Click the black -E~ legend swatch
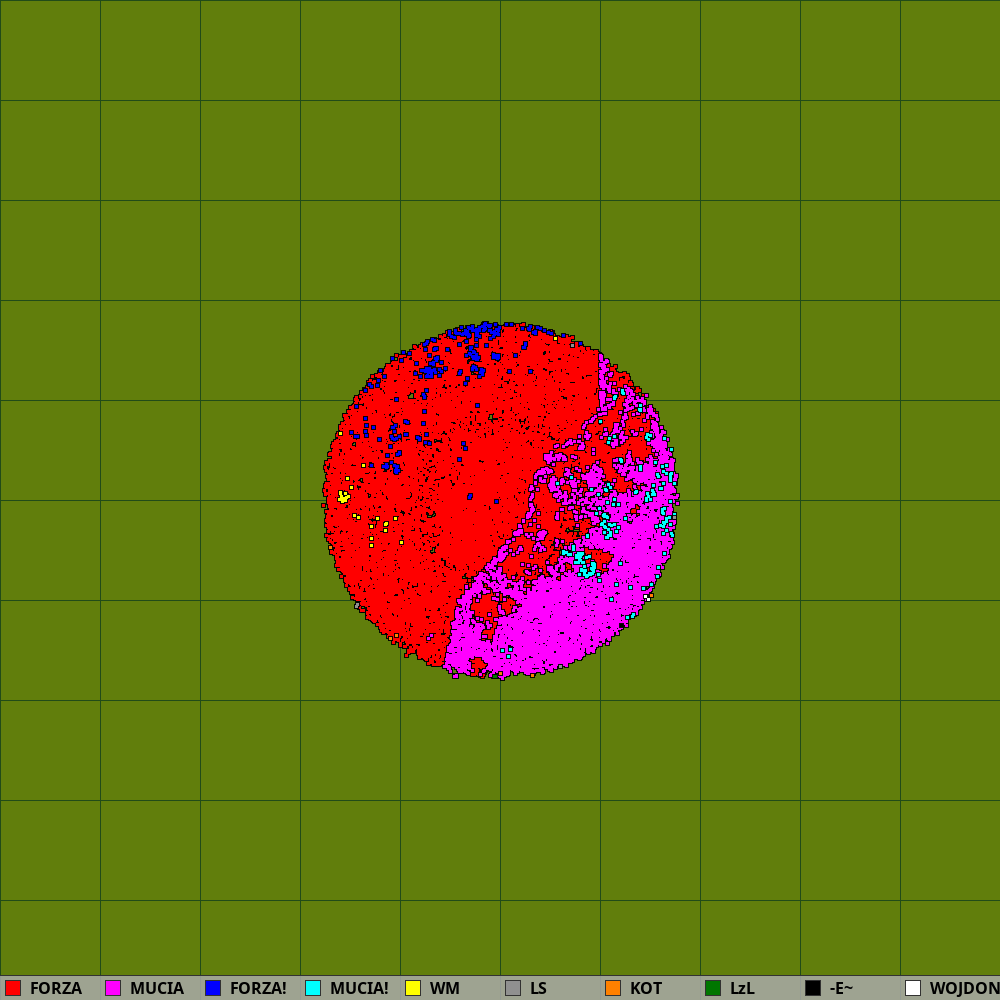The width and height of the screenshot is (1000, 1000). click(x=813, y=988)
